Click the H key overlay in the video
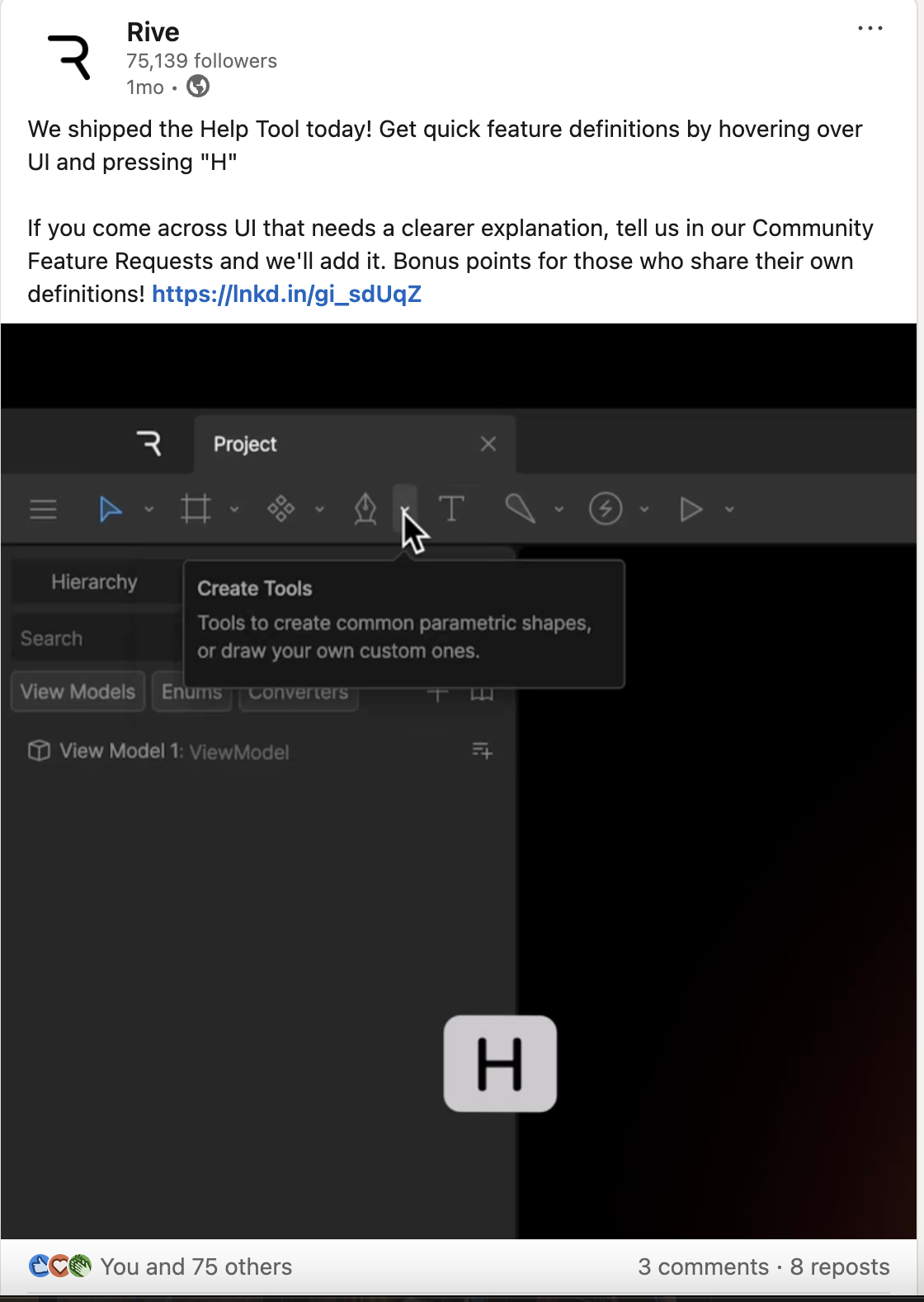 (500, 1064)
